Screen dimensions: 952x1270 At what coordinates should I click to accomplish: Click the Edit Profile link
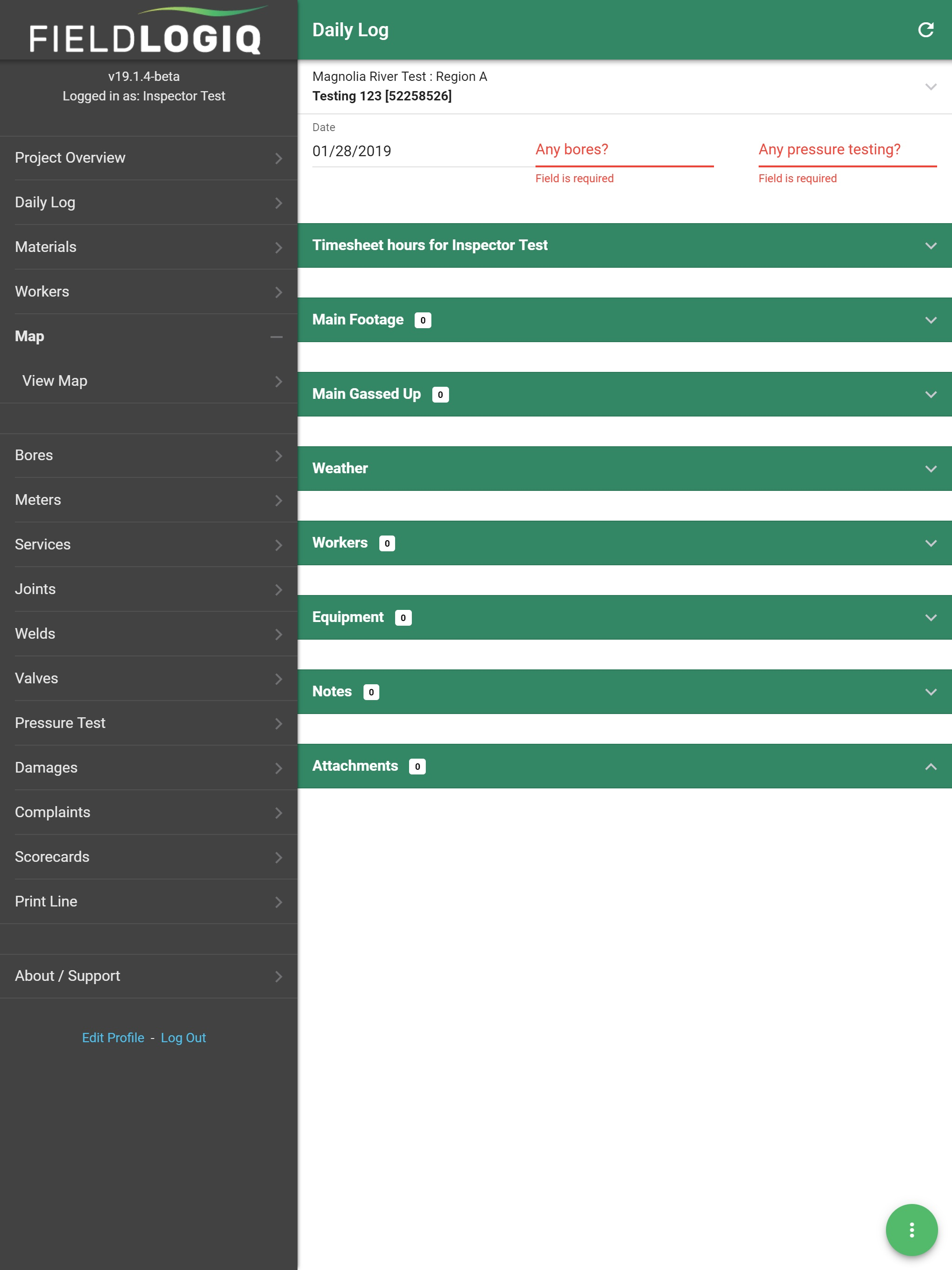(113, 1038)
